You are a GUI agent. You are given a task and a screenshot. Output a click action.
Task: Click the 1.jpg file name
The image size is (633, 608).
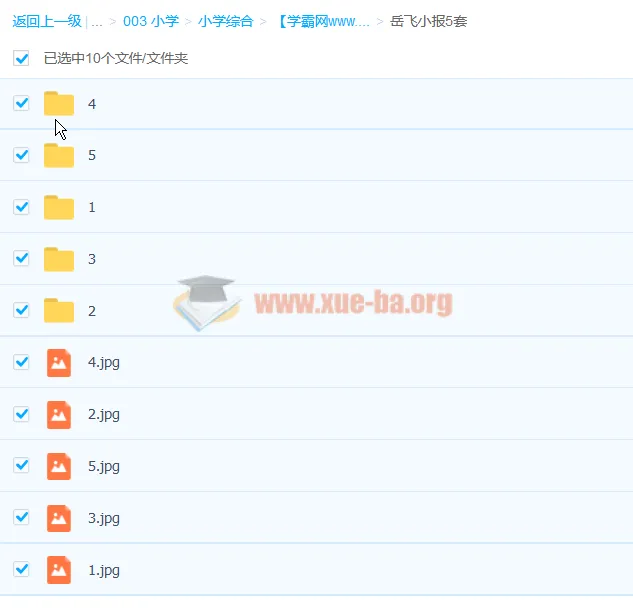click(104, 570)
